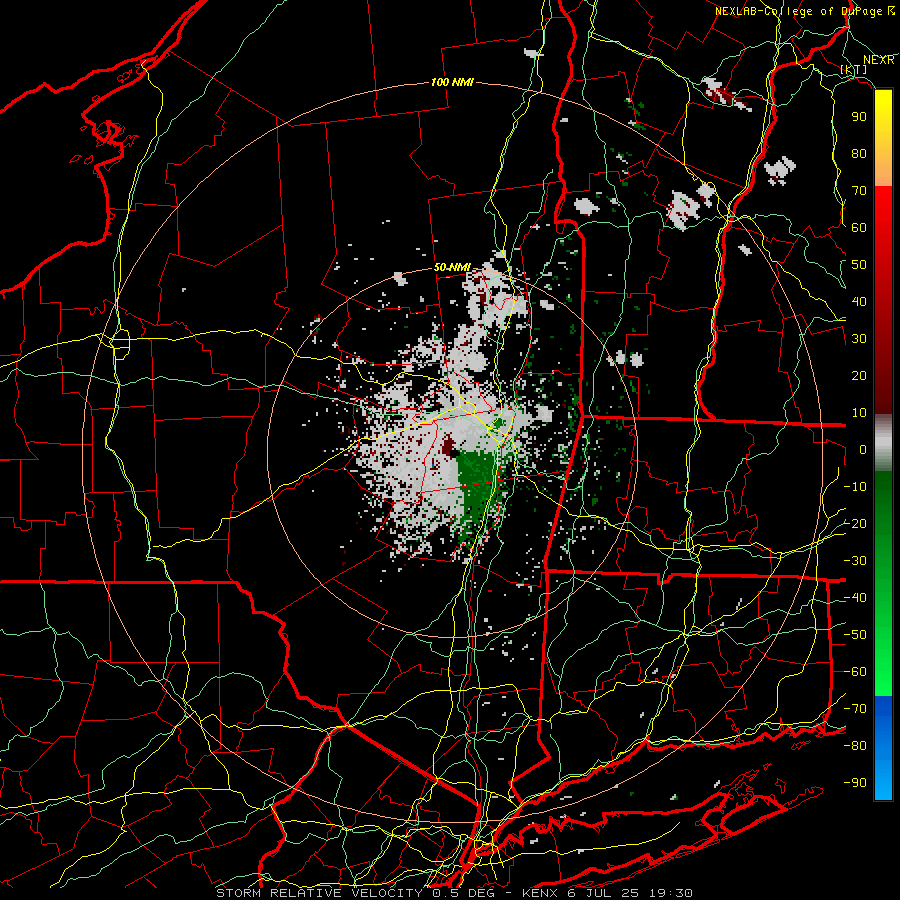Image resolution: width=900 pixels, height=900 pixels.
Task: Click the NEXR label above the scale
Action: (878, 60)
